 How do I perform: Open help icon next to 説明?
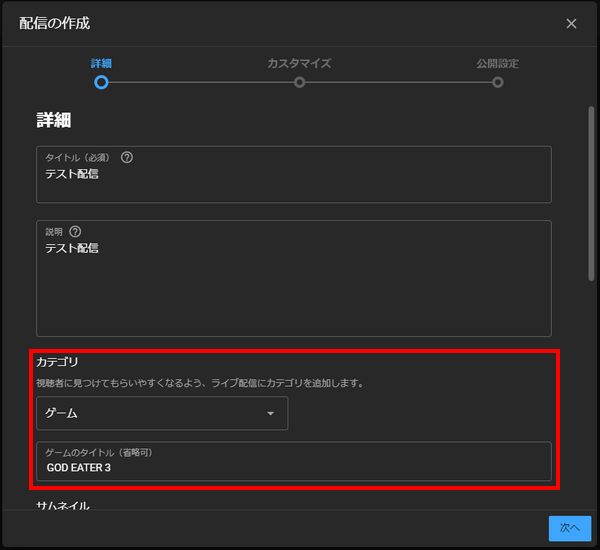coord(75,232)
